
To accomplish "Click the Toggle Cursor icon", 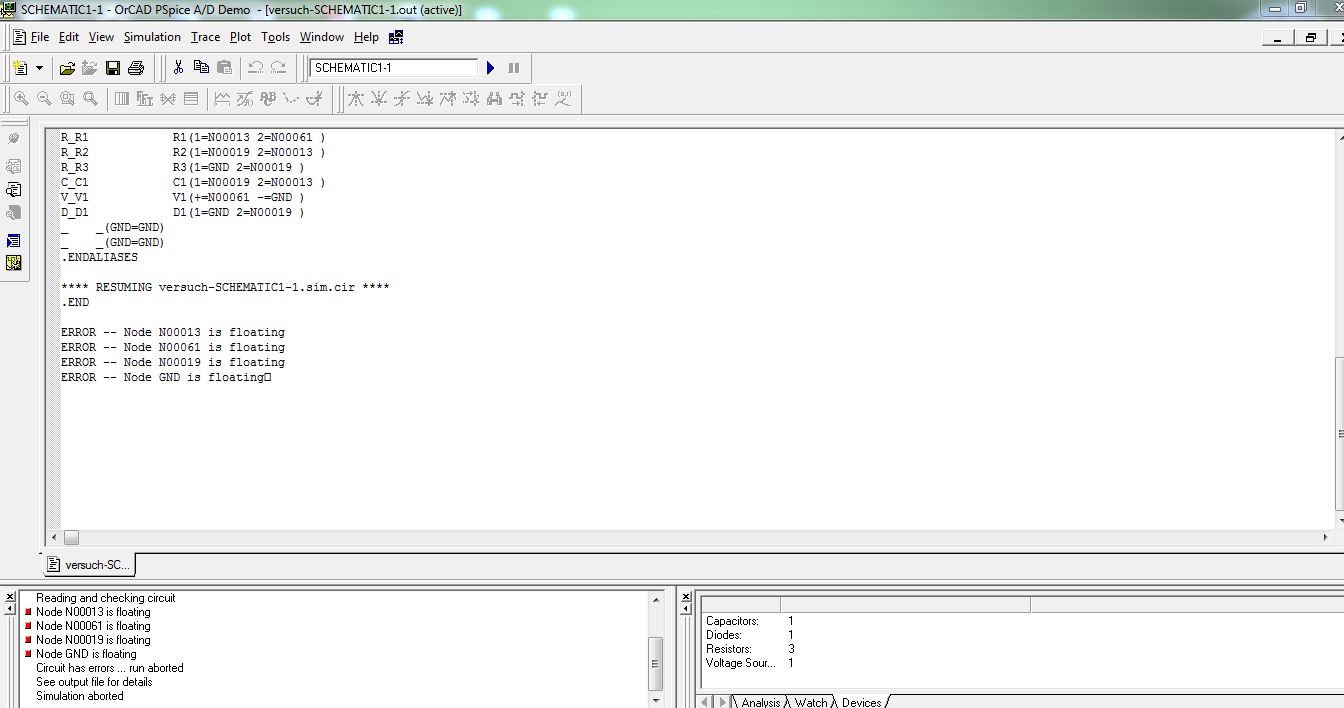I will click(315, 99).
